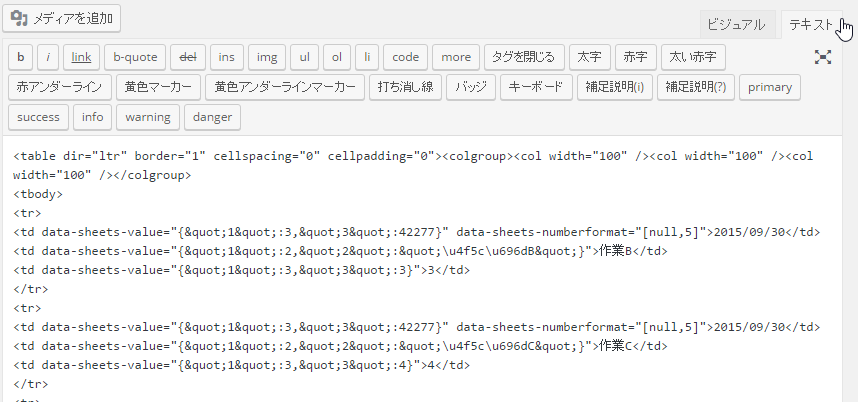Click the close tags (タグを閉じる) button

pyautogui.click(x=524, y=57)
